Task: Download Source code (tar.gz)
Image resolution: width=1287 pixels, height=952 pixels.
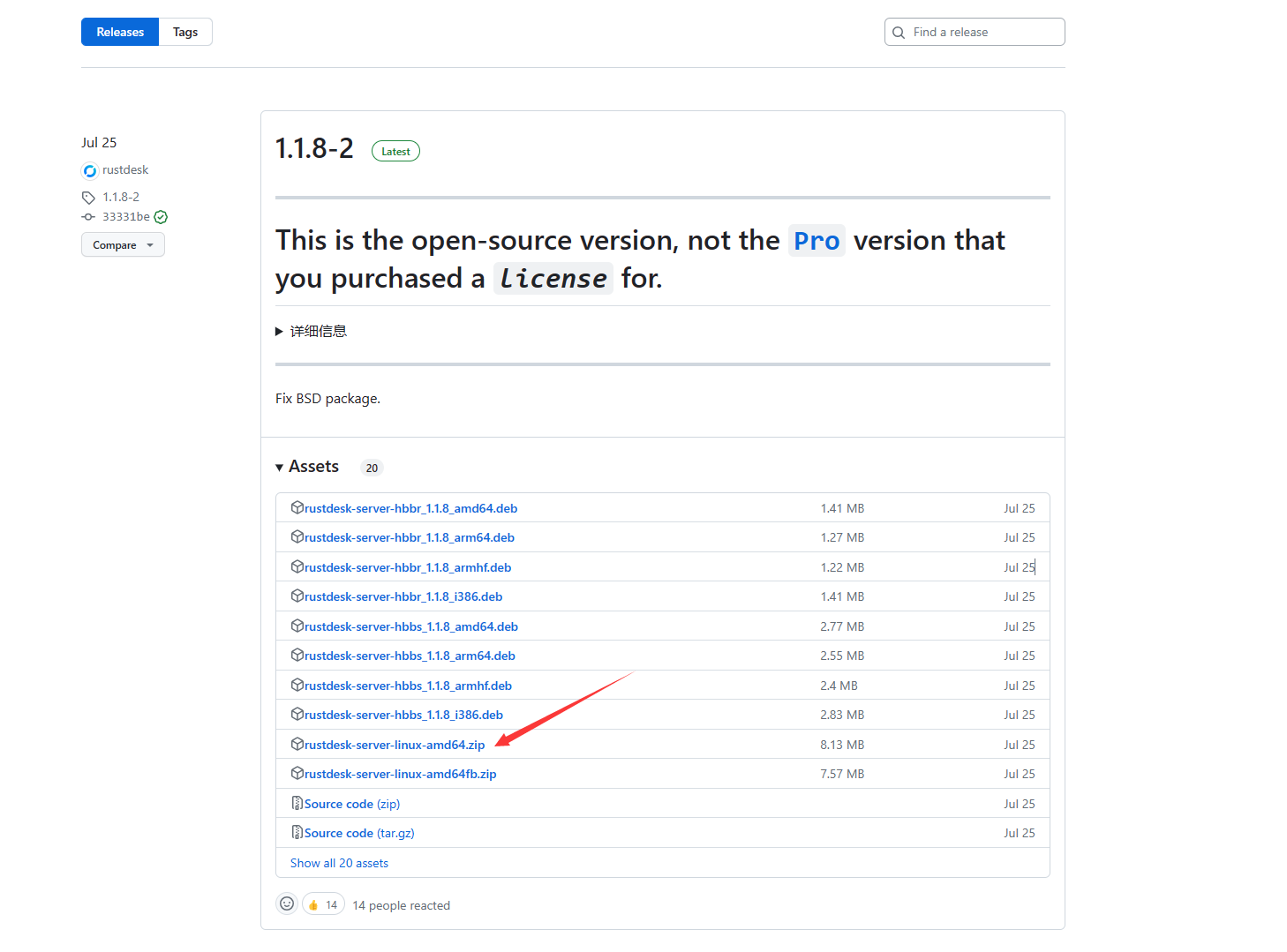Action: click(x=359, y=833)
